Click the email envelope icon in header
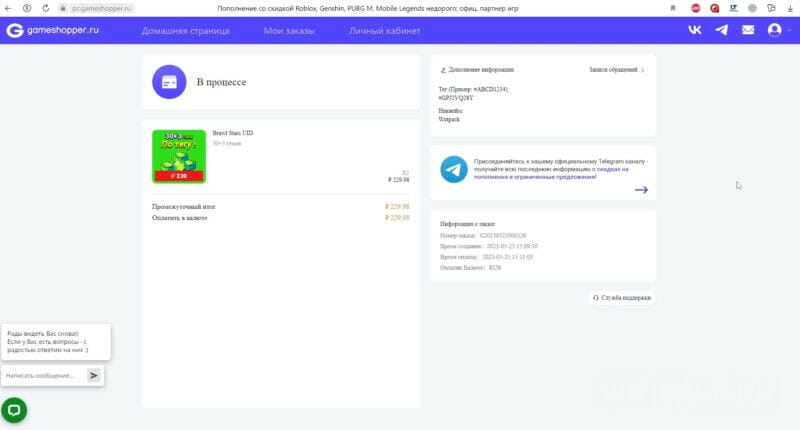 [x=748, y=30]
